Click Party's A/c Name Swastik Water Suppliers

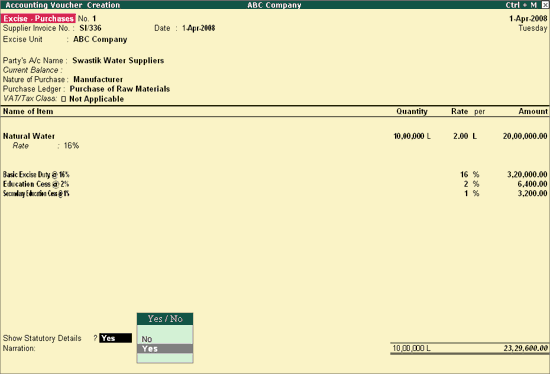pyautogui.click(x=118, y=60)
